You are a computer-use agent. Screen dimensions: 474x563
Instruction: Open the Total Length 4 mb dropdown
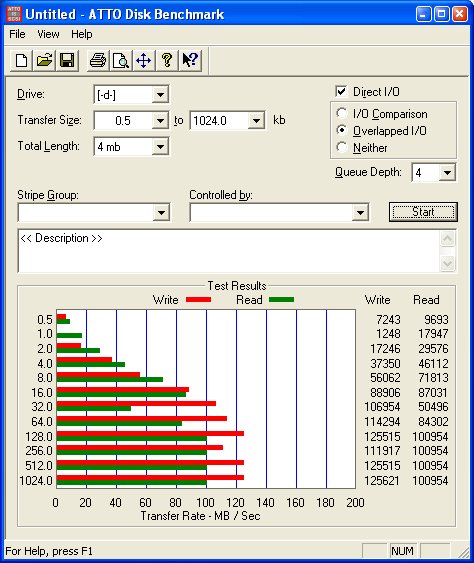(160, 146)
